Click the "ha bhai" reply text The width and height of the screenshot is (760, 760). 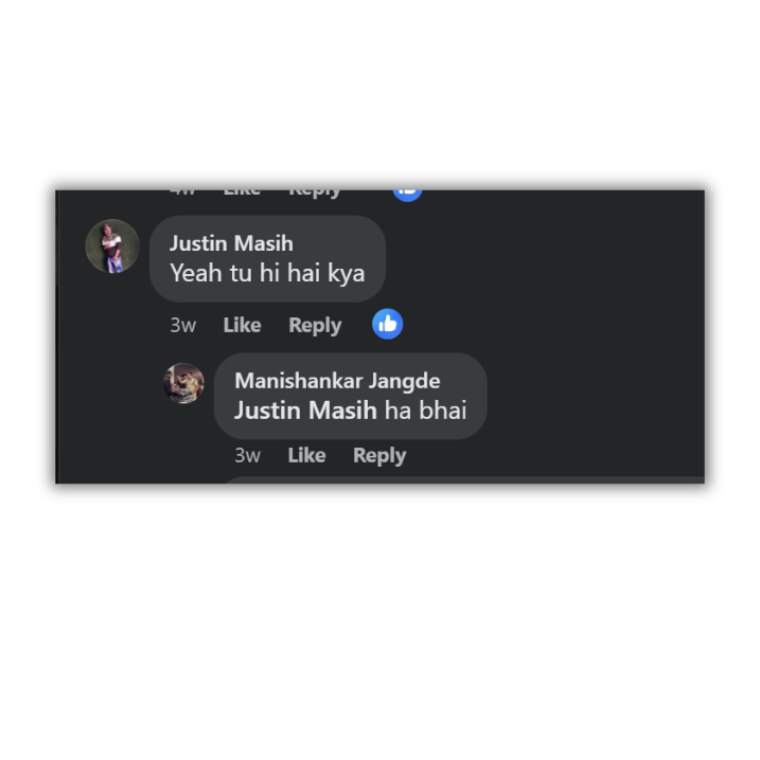426,411
